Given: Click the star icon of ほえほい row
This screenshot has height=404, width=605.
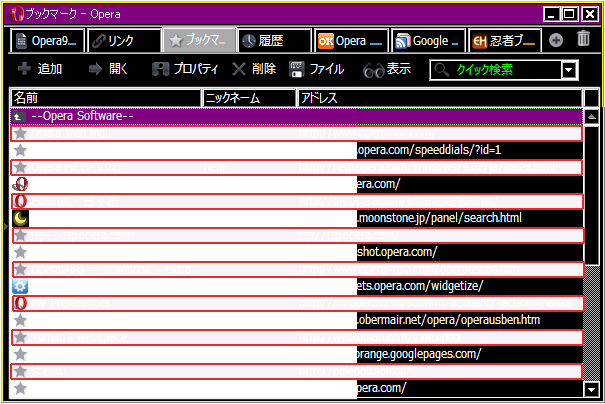Looking at the screenshot, I should 20,371.
